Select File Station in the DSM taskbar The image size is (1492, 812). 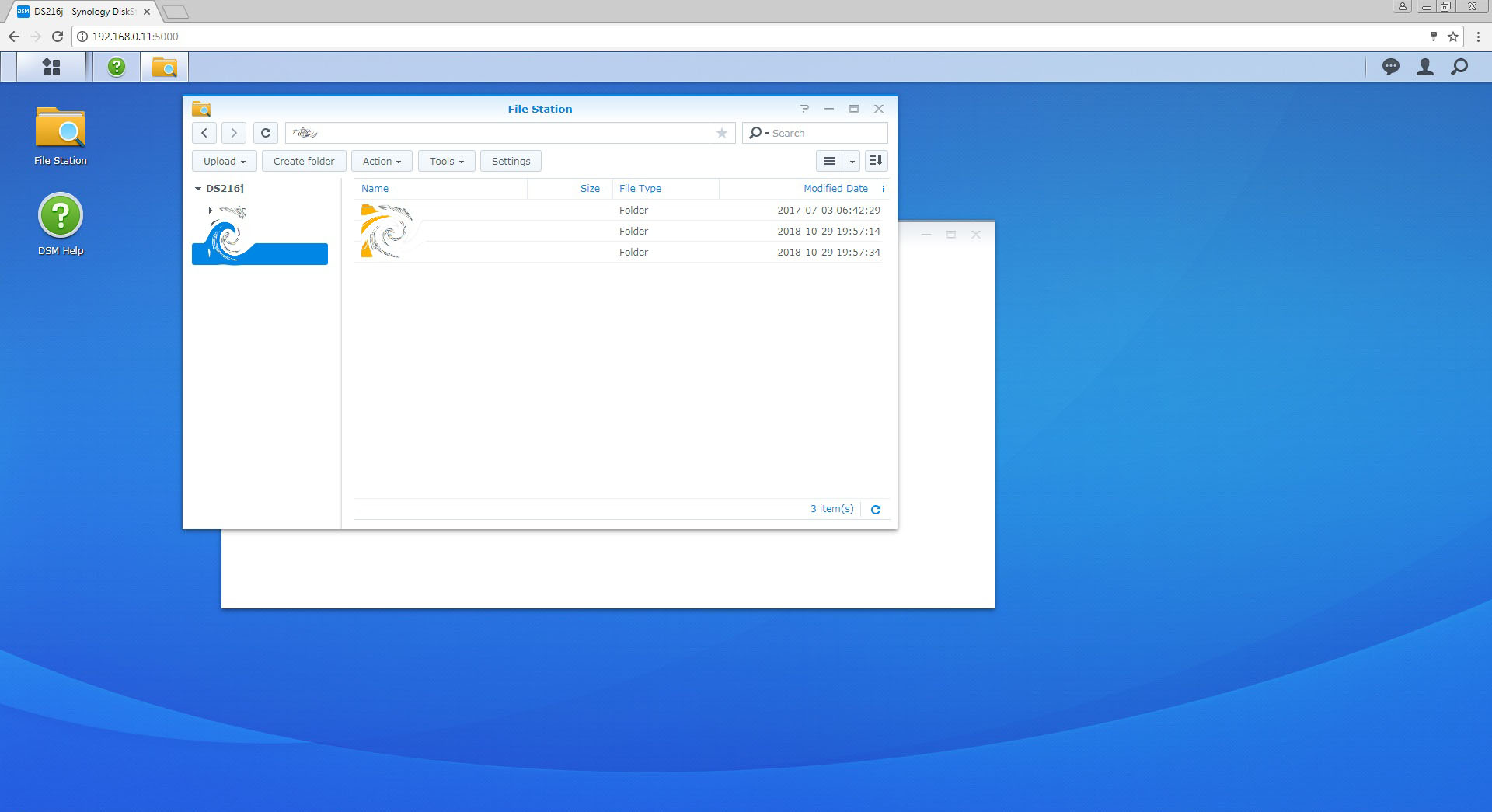(165, 67)
